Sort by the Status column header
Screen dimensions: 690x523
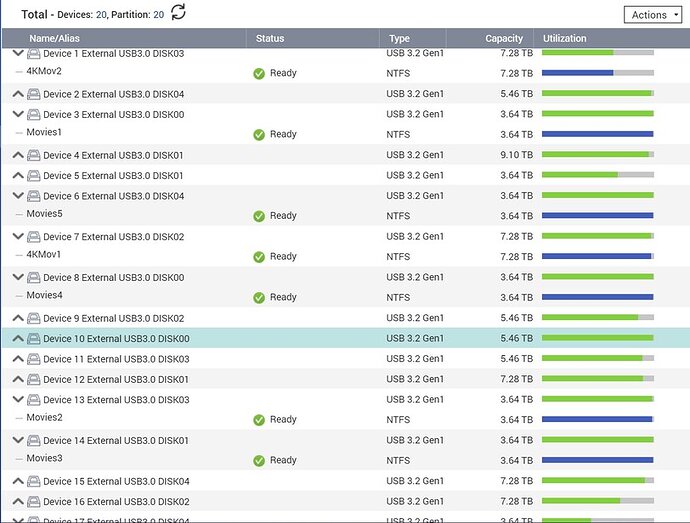click(x=312, y=38)
